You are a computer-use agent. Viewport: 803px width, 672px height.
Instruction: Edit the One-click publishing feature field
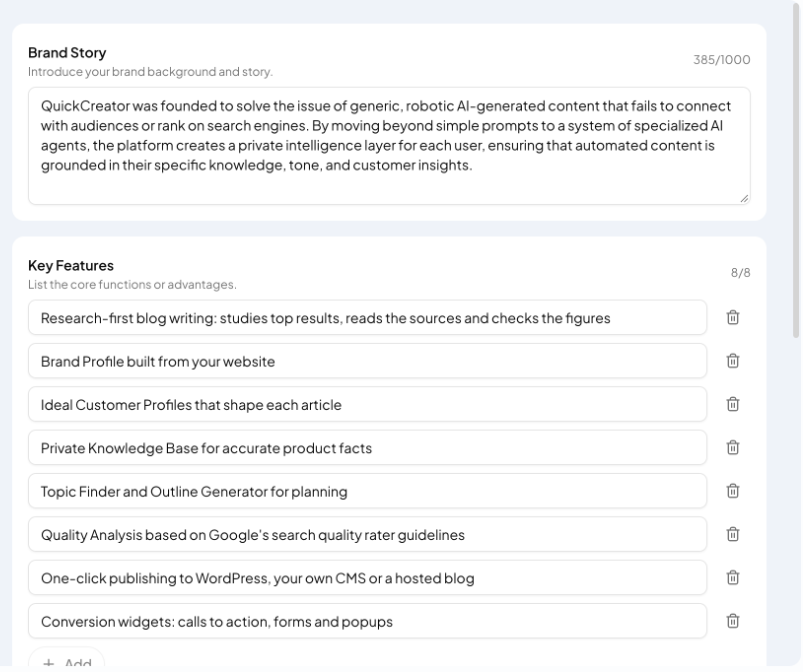[368, 578]
